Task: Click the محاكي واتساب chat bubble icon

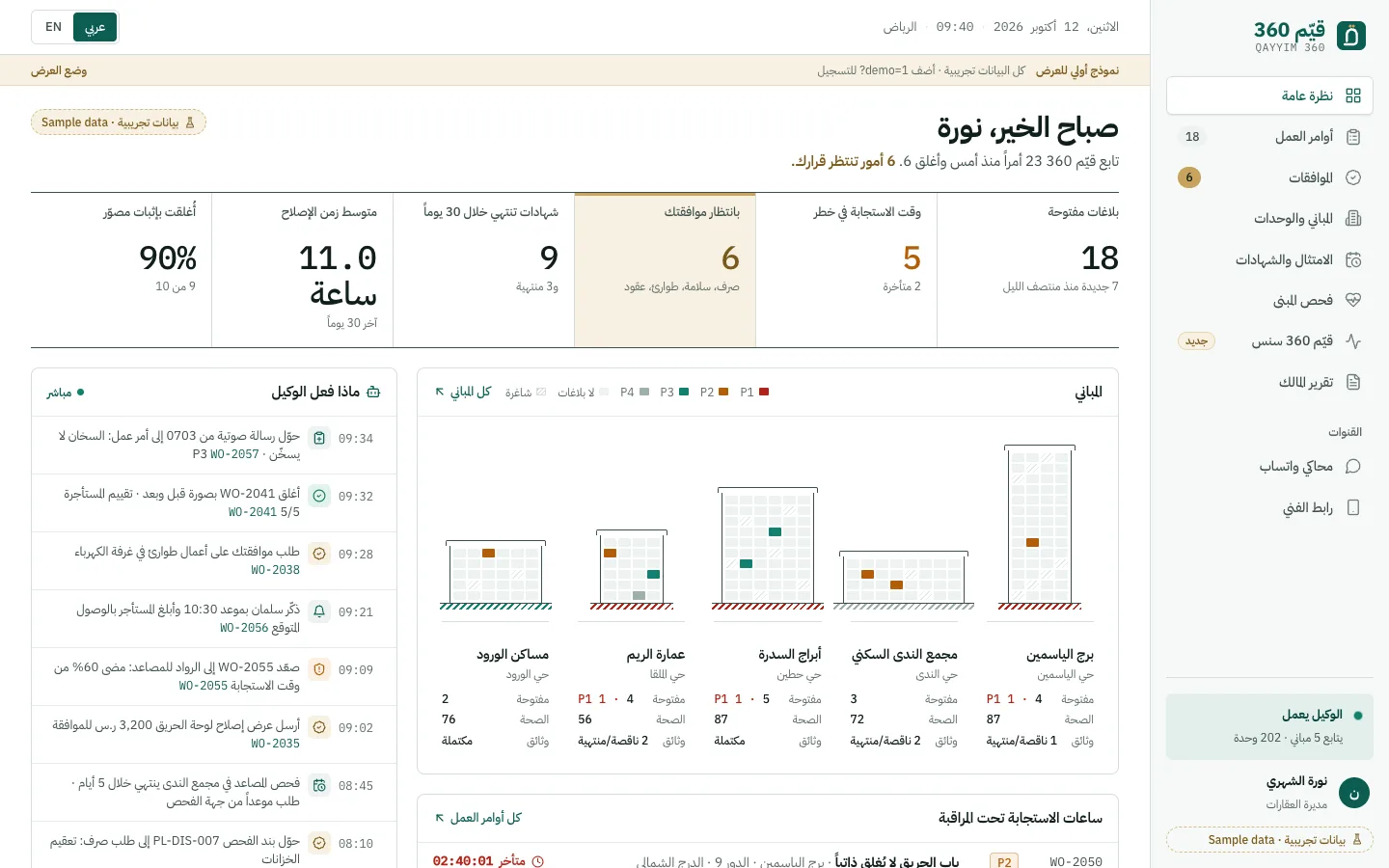Action: [x=1353, y=466]
